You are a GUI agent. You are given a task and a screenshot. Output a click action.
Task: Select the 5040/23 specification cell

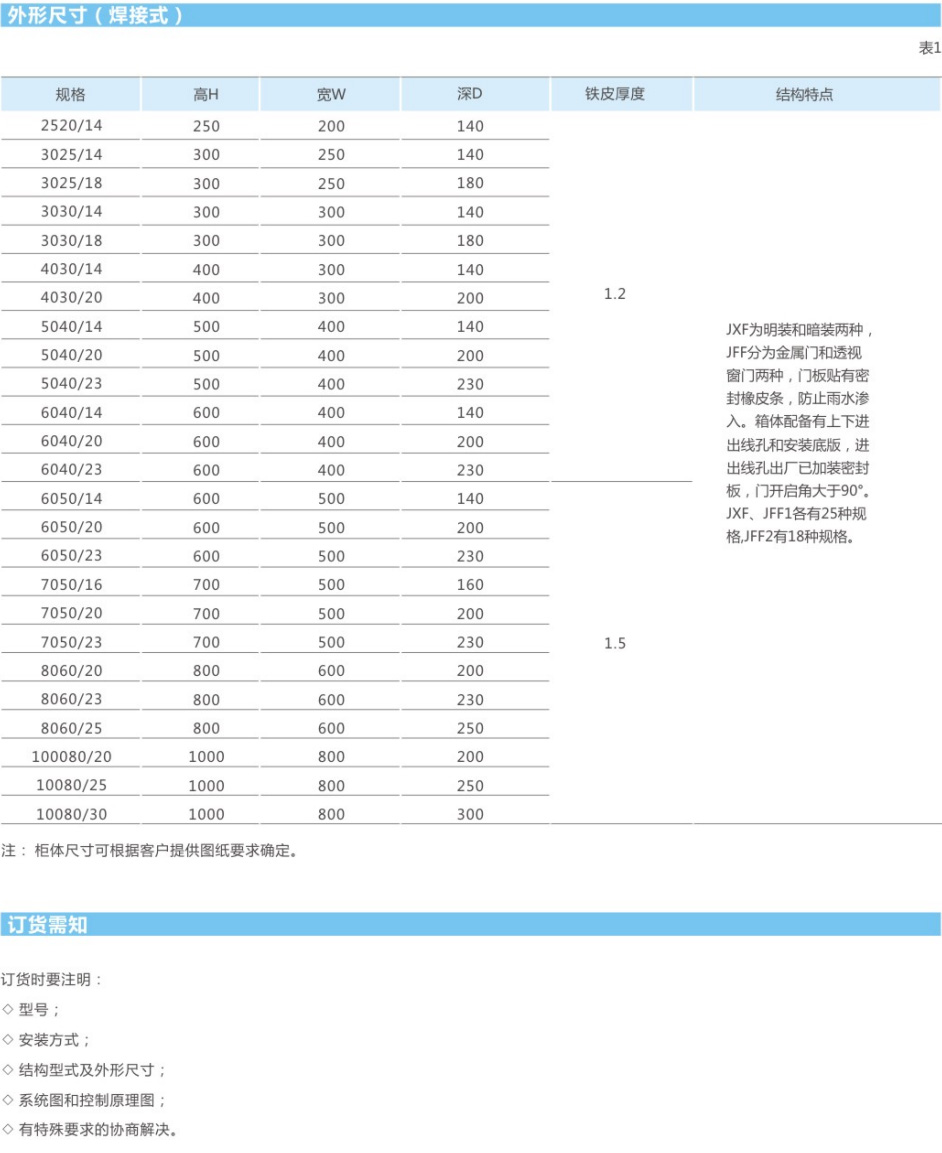pyautogui.click(x=71, y=384)
